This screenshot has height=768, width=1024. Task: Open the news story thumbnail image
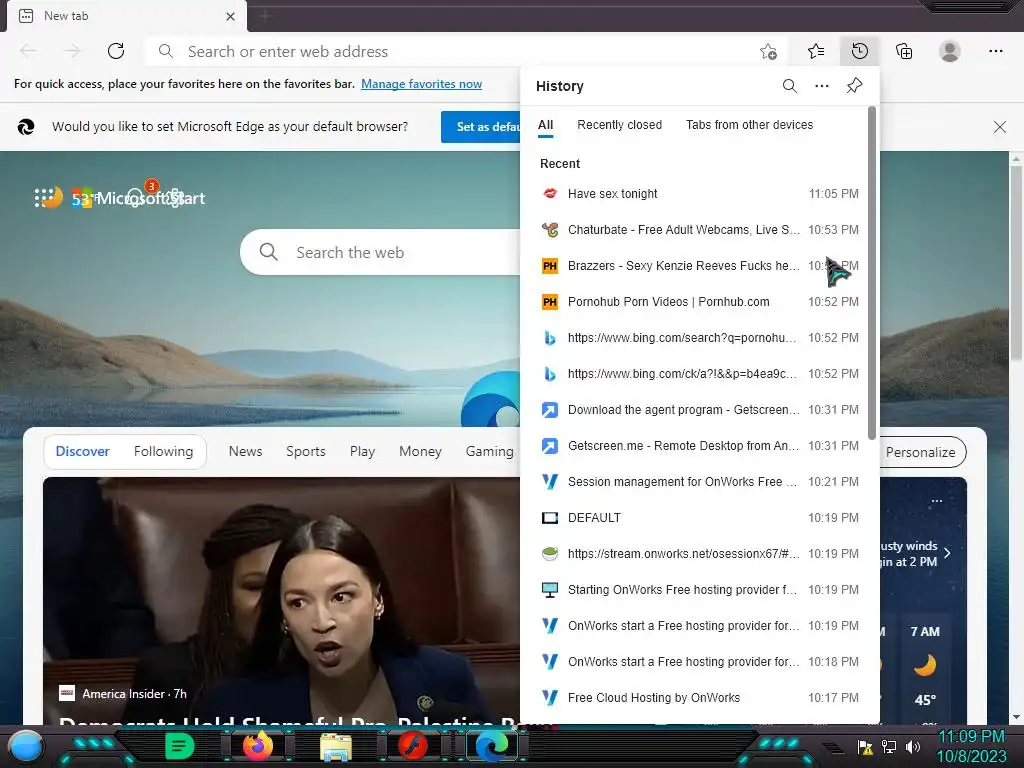(281, 601)
